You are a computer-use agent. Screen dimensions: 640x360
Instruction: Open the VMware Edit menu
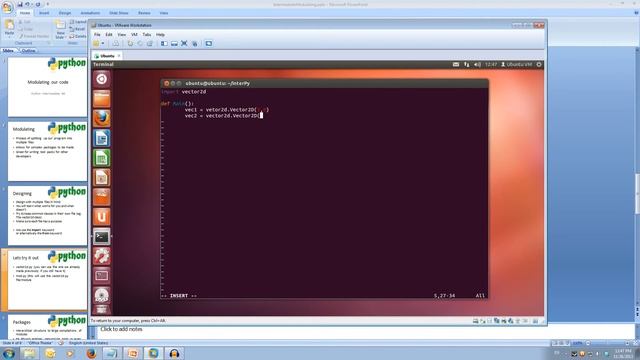(109, 35)
